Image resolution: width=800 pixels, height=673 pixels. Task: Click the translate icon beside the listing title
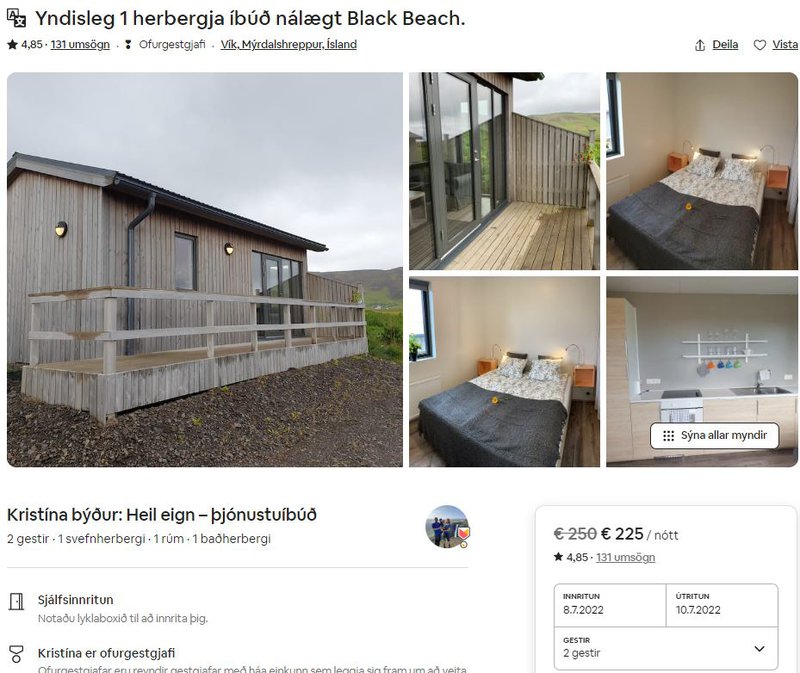16,18
